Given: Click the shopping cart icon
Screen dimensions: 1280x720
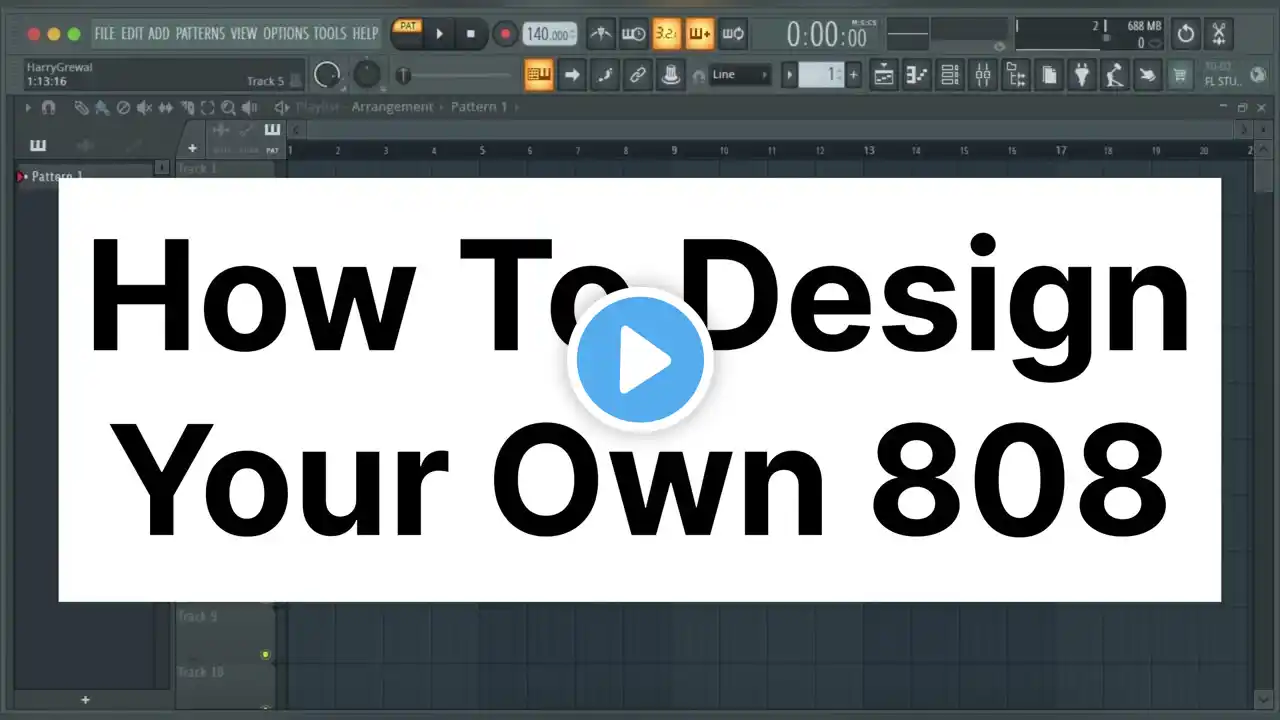Looking at the screenshot, I should click(x=1180, y=75).
